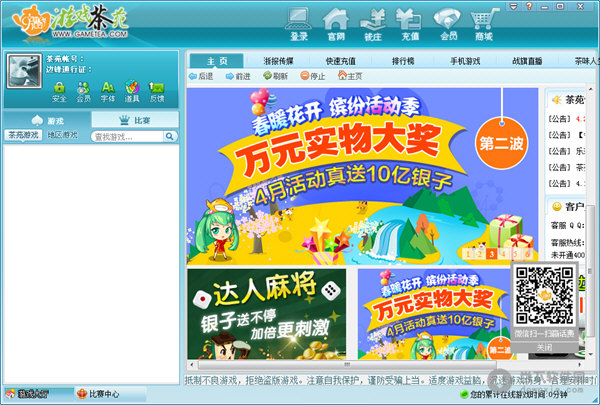
Task: Click the WeChat QR code image
Action: (545, 295)
